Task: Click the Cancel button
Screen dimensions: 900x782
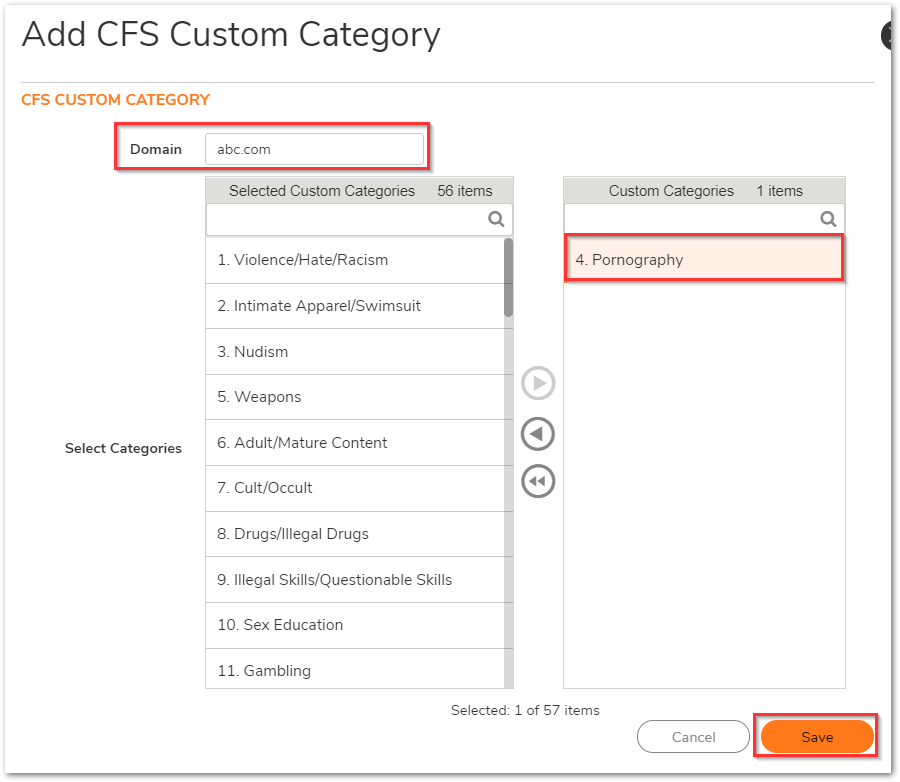Action: pos(693,737)
